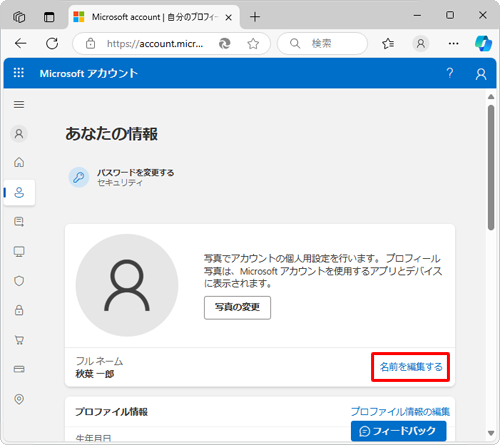Viewport: 500px width, 445px height.
Task: Click the Microsoft アカウント header title
Action: tap(89, 73)
